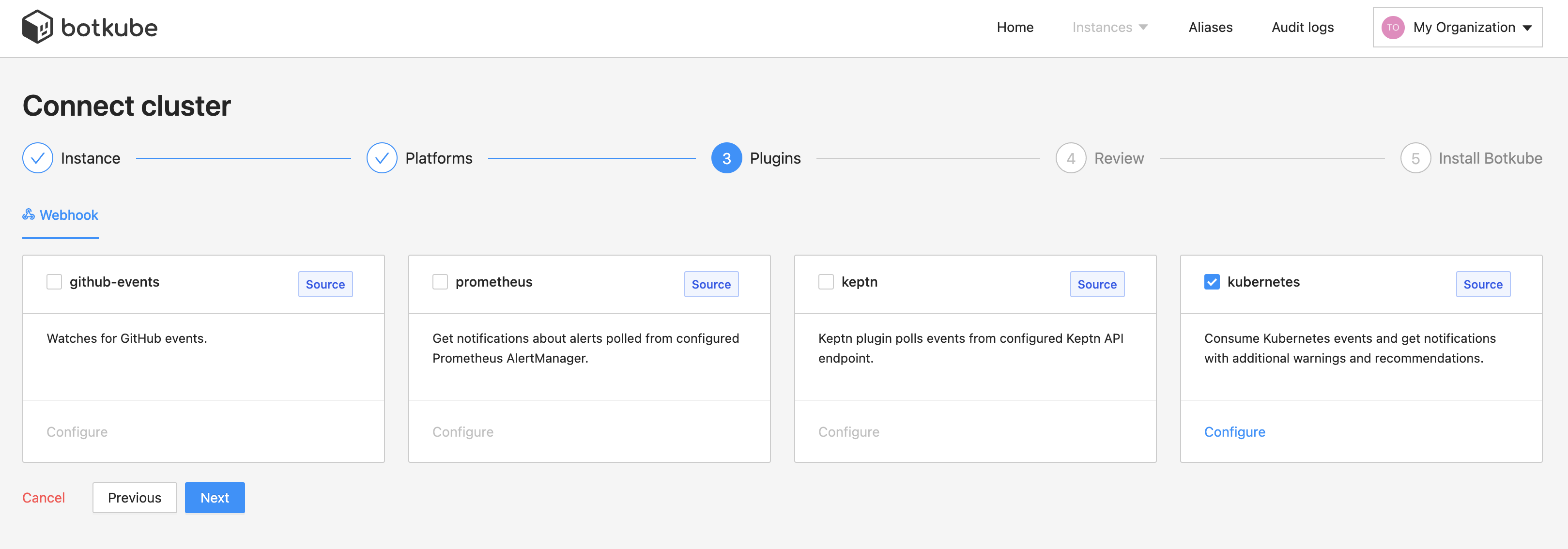Cancel the cluster connection

(x=43, y=498)
